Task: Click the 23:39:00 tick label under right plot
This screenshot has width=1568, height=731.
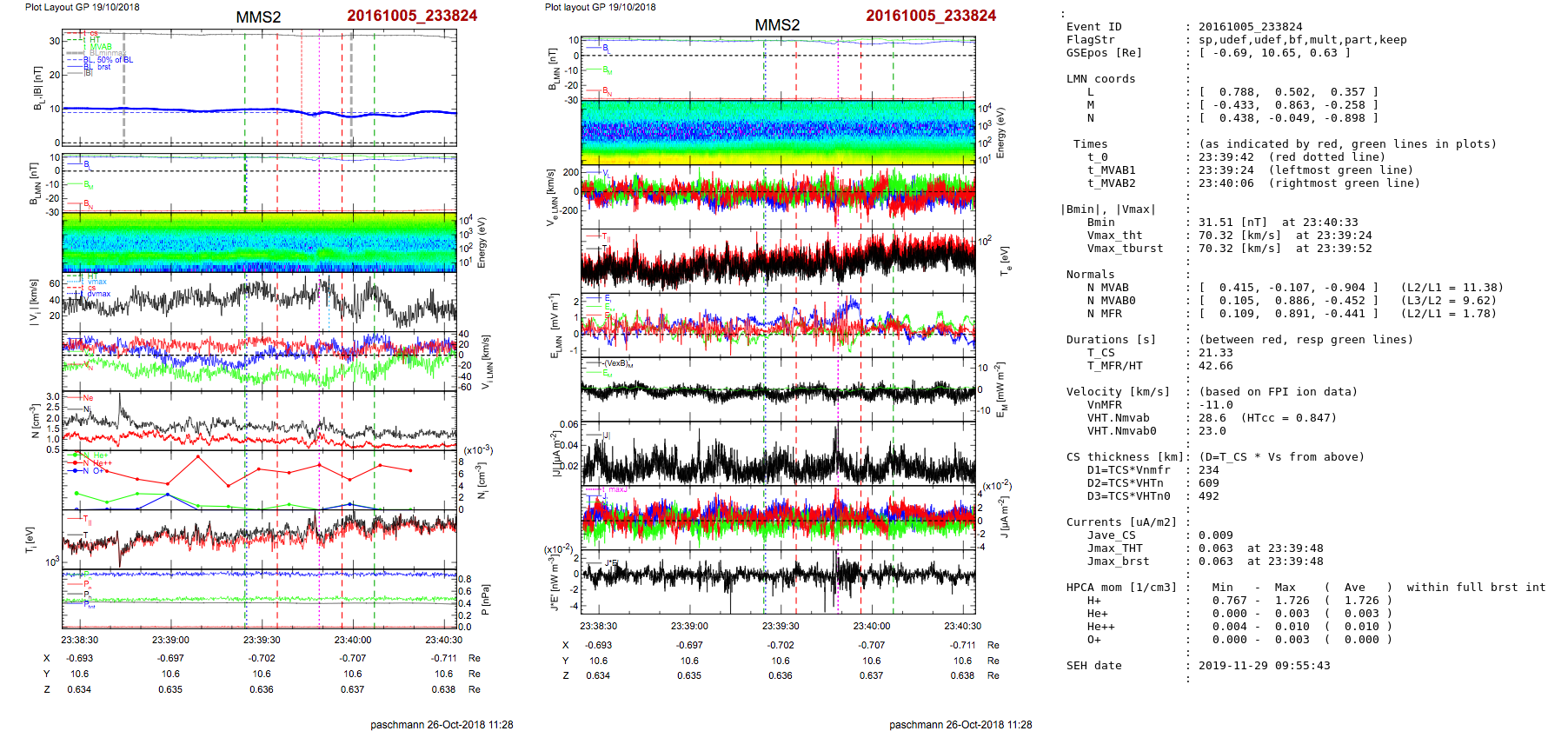Action: coord(689,626)
